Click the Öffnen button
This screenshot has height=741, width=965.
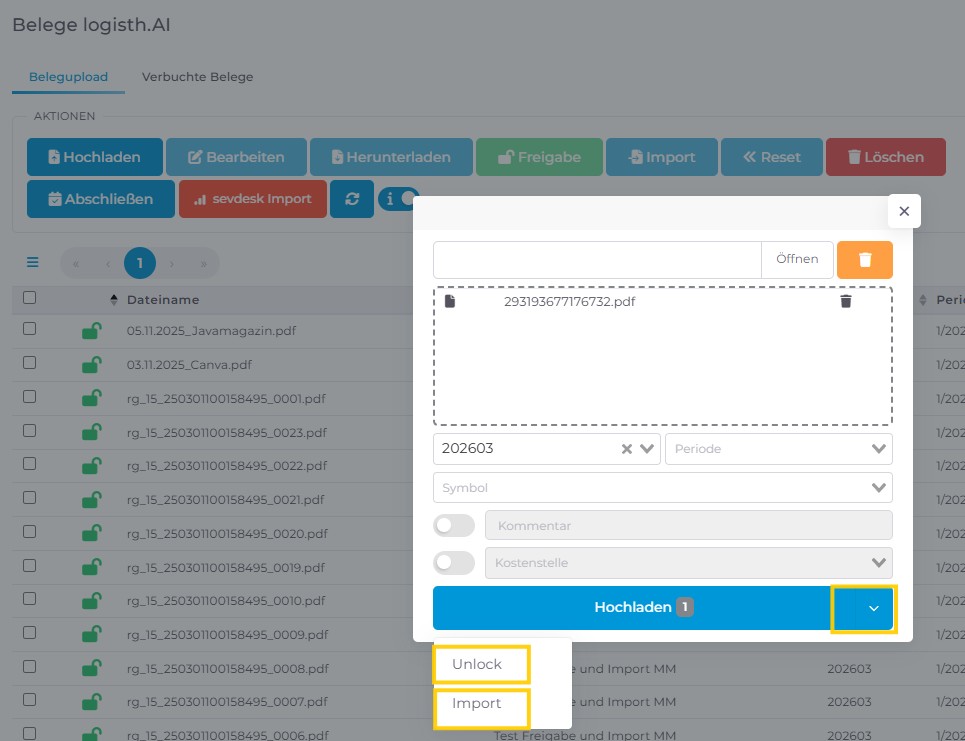797,259
